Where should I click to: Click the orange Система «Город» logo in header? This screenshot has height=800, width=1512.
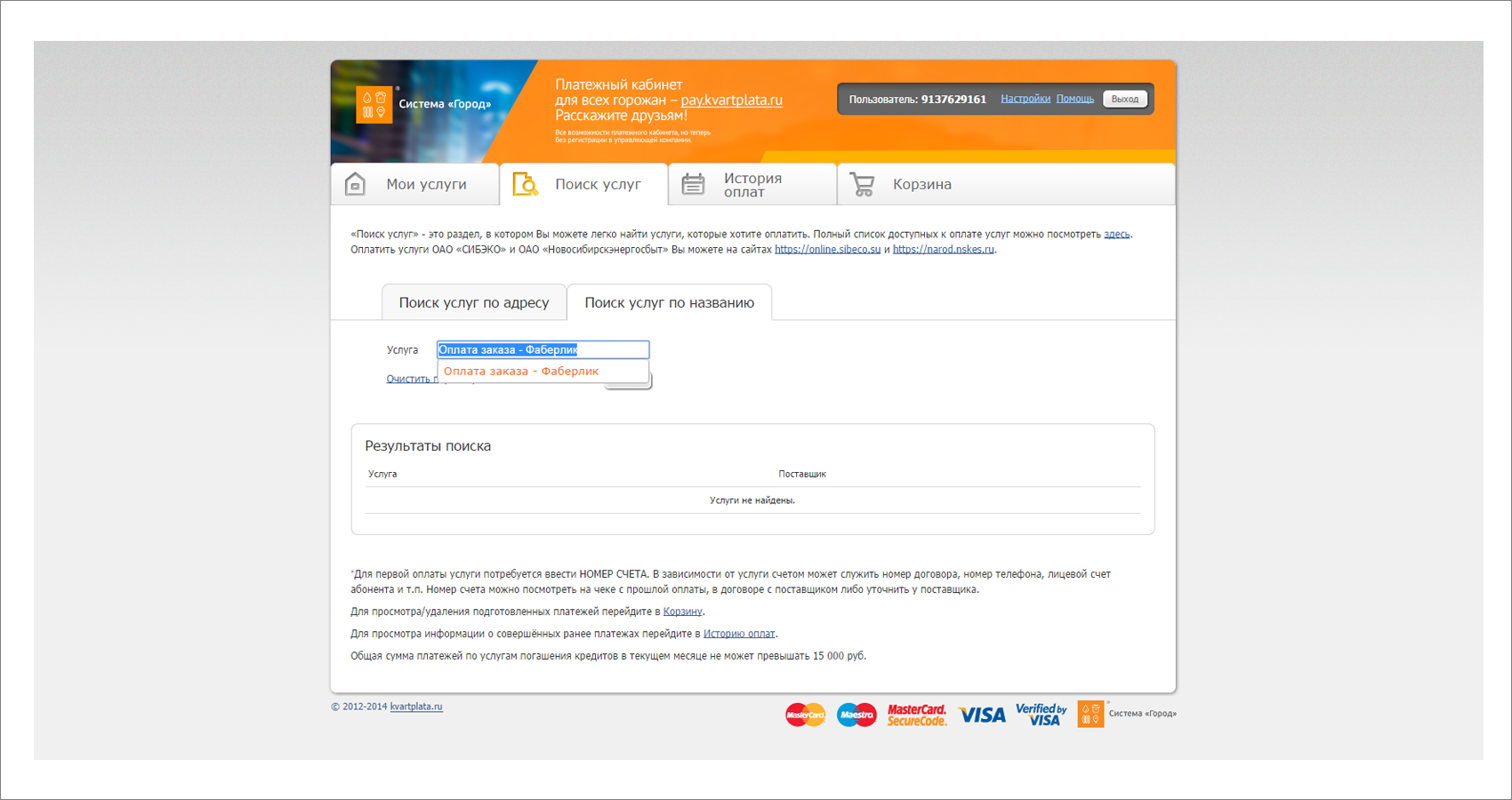click(374, 105)
